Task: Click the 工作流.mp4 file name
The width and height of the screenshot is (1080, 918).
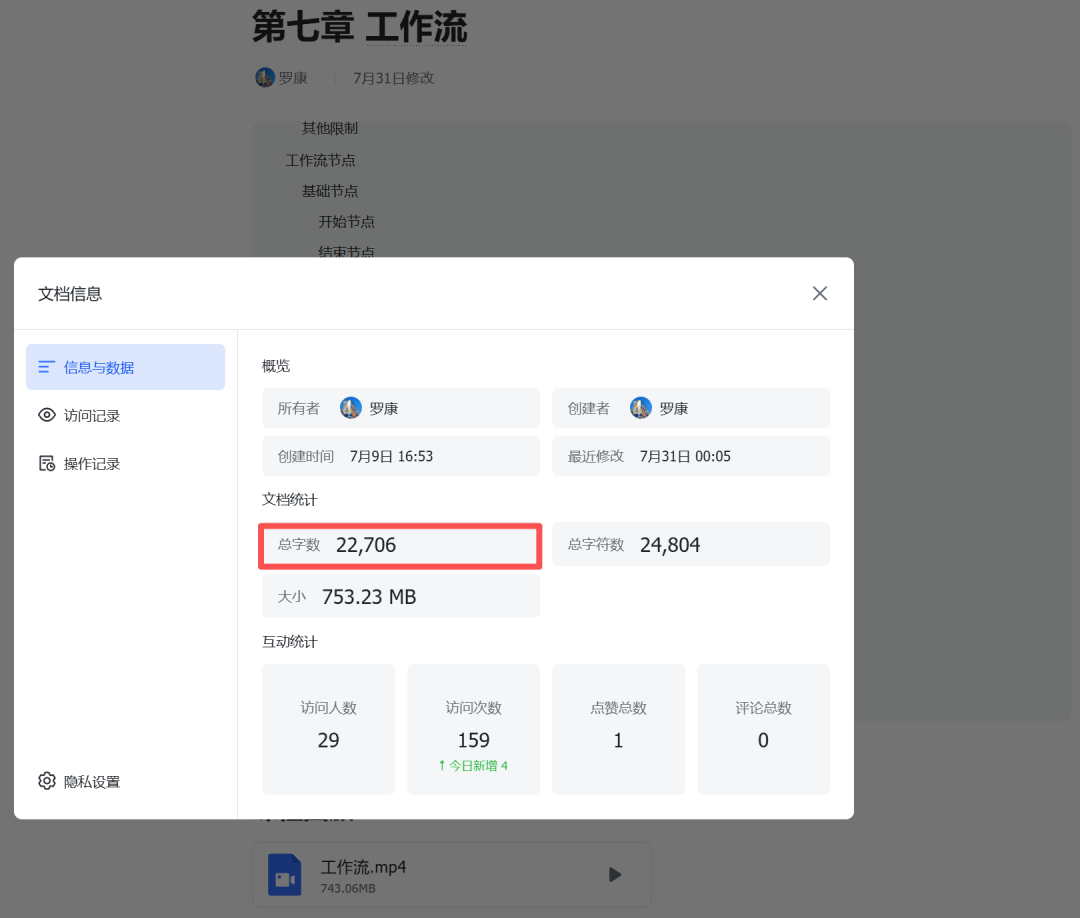Action: pyautogui.click(x=363, y=867)
